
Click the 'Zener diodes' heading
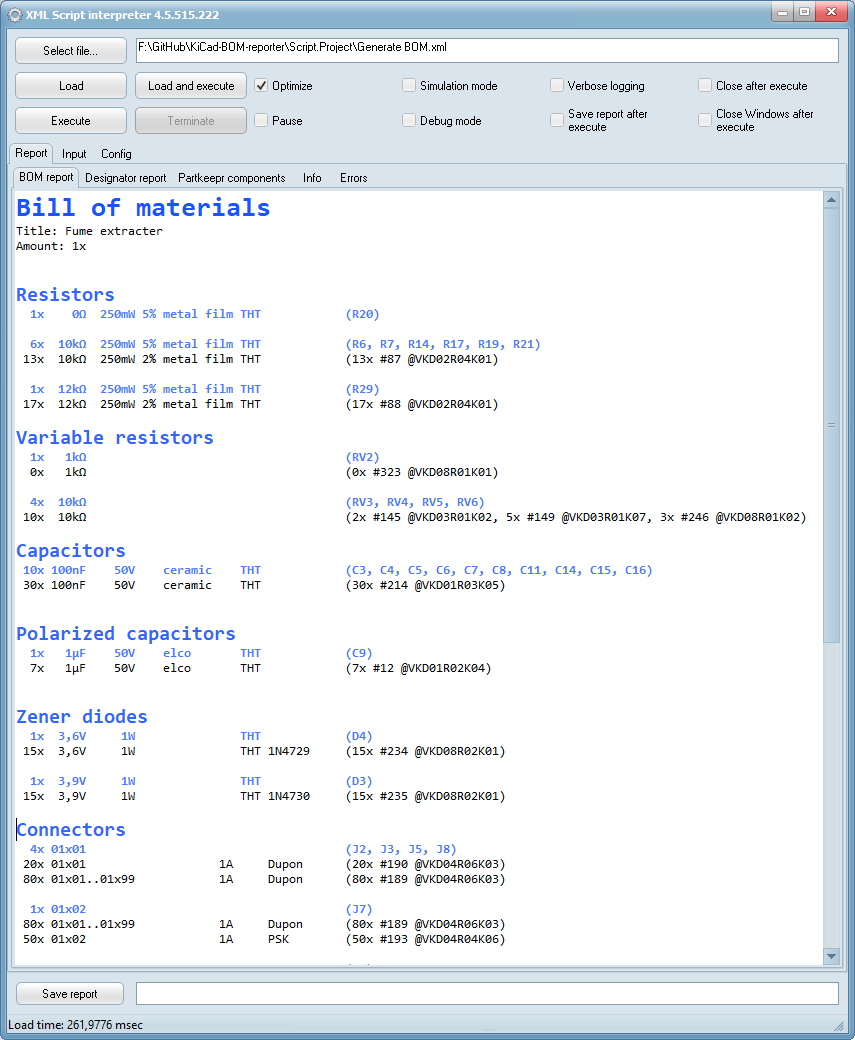82,716
